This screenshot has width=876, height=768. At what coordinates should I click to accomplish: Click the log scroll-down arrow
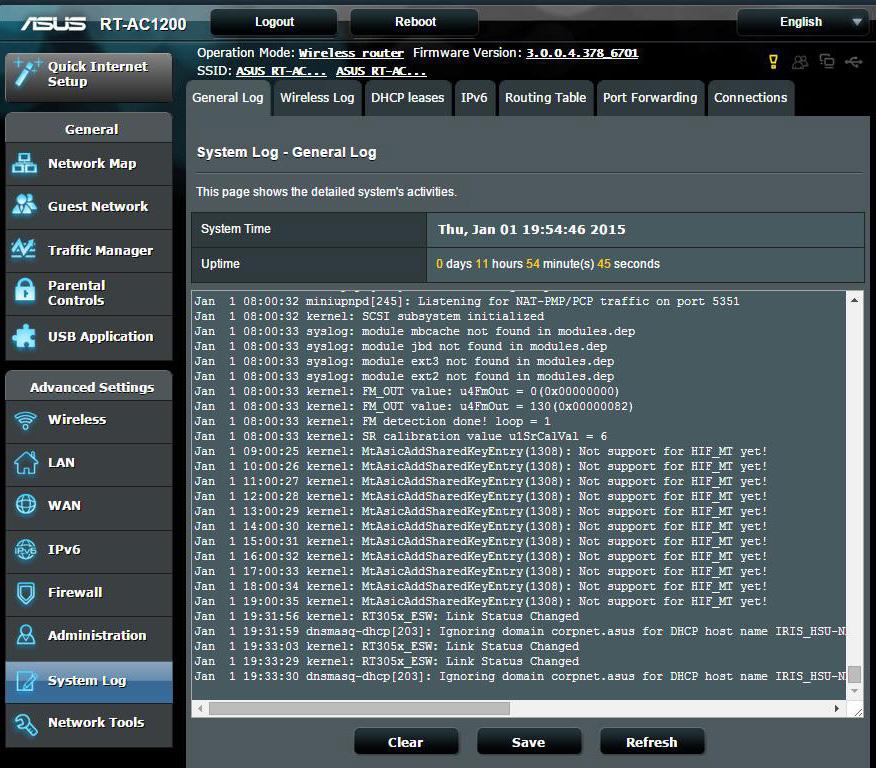(854, 691)
